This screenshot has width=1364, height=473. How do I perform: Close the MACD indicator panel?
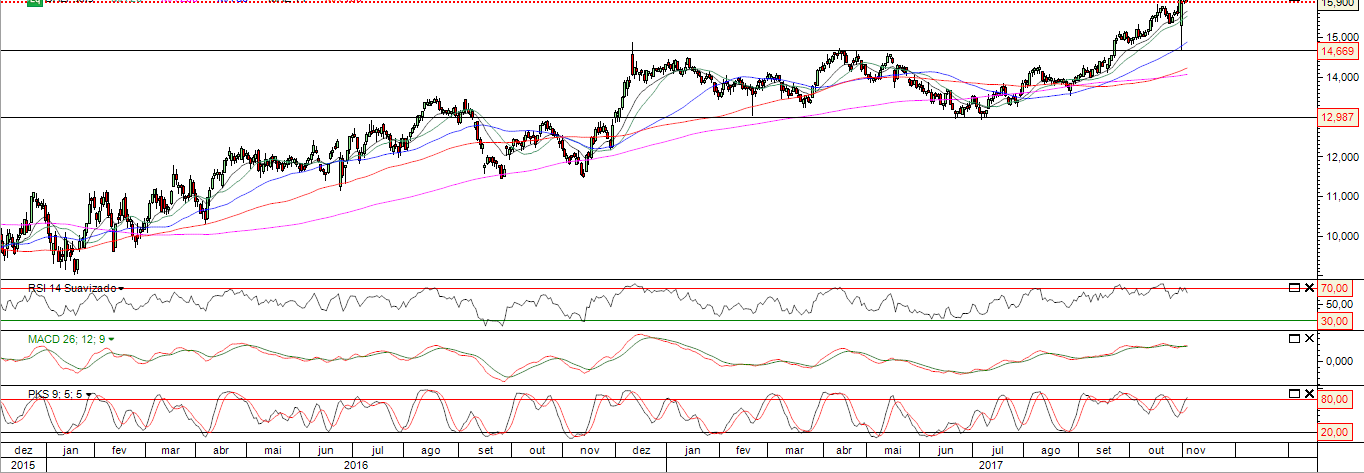(1309, 339)
